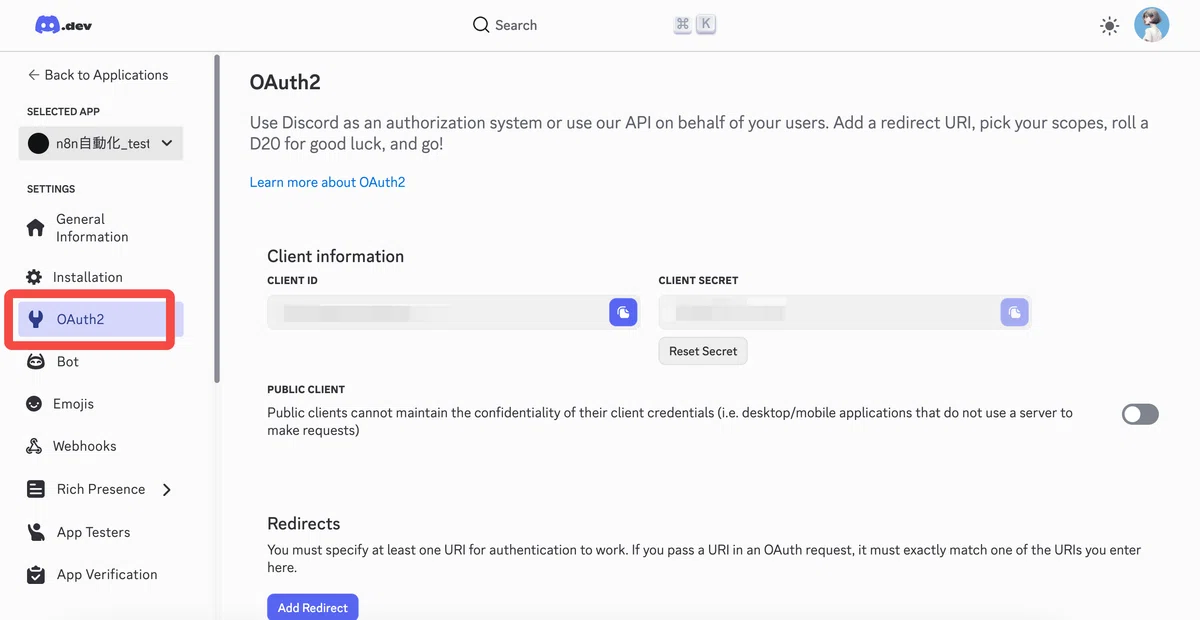Viewport: 1200px width, 620px height.
Task: Click the back arrow beside Back to Applications
Action: 33,75
